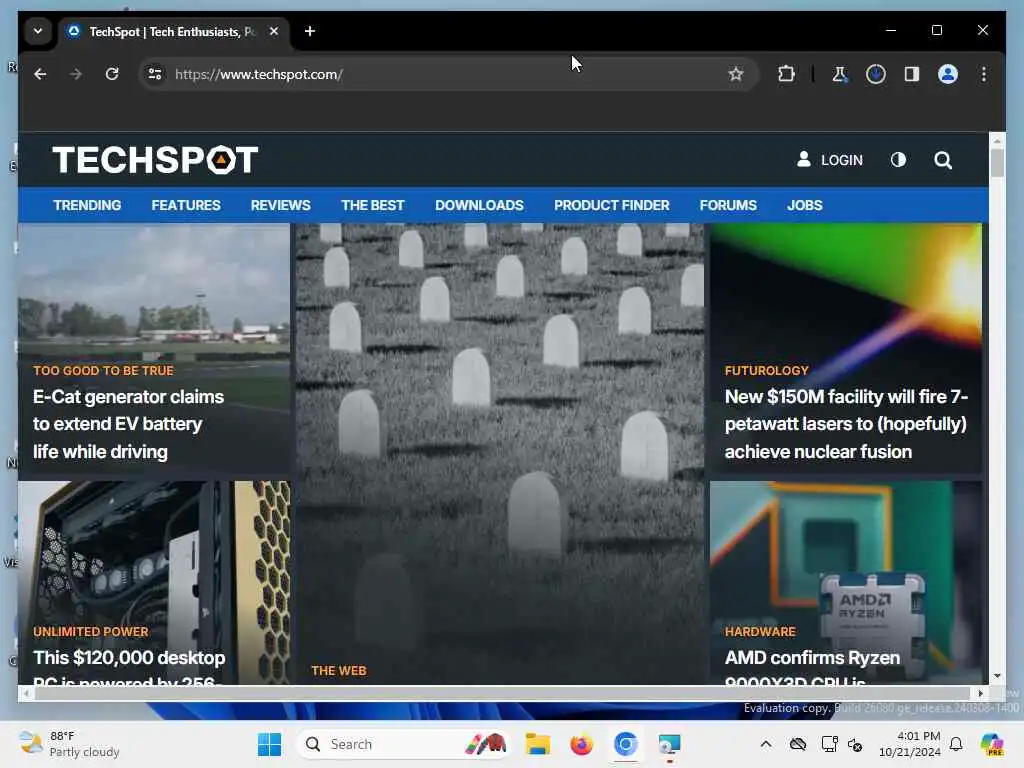1024x768 pixels.
Task: Click the OneDrive cloud tray icon
Action: coord(798,744)
